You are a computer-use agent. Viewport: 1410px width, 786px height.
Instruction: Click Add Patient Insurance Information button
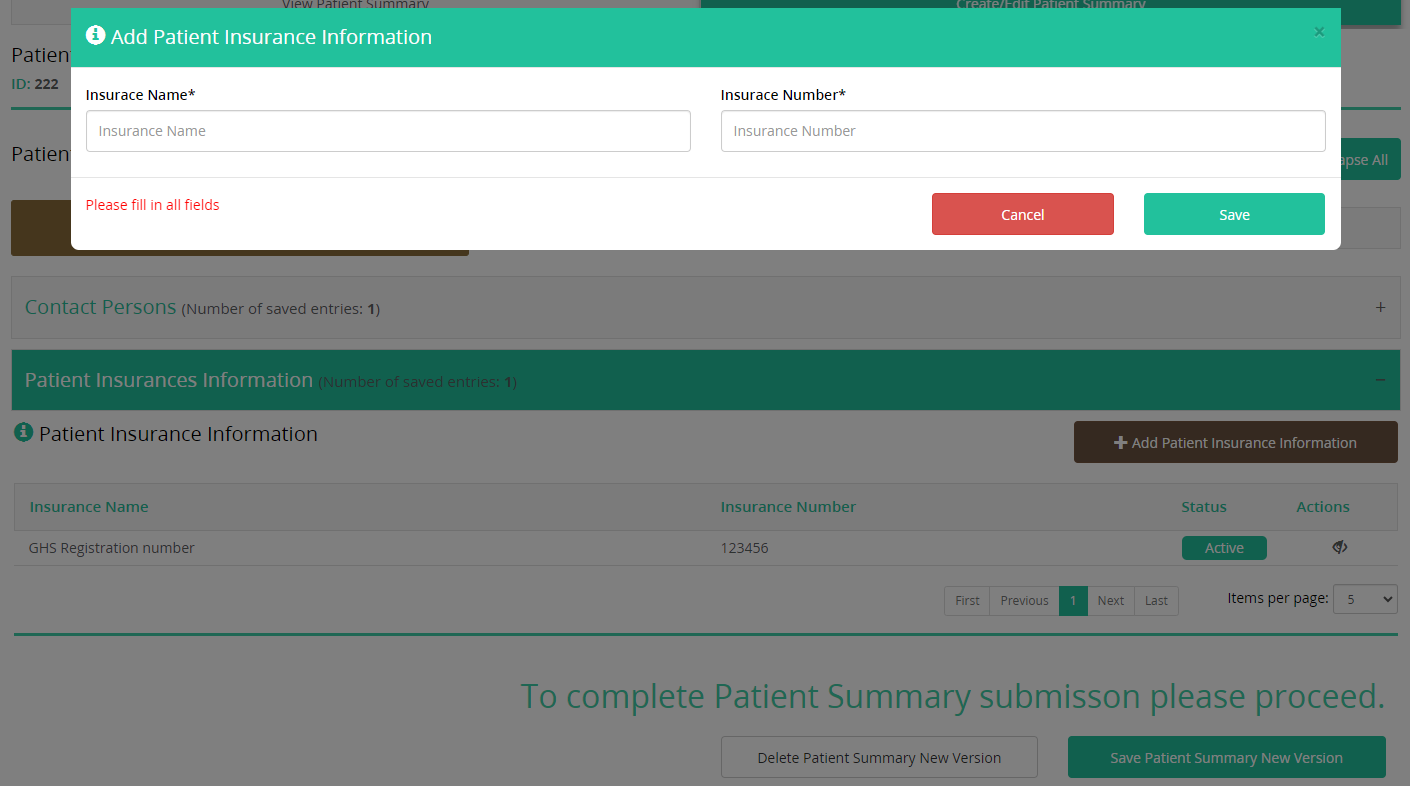1235,442
